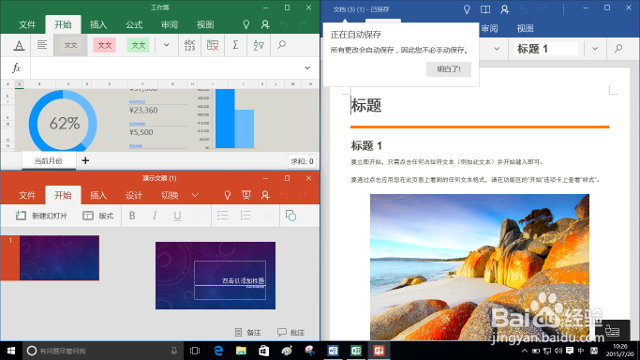Image resolution: width=640 pixels, height=360 pixels.
Task: Apply the green good cell style in Excel
Action: click(138, 45)
